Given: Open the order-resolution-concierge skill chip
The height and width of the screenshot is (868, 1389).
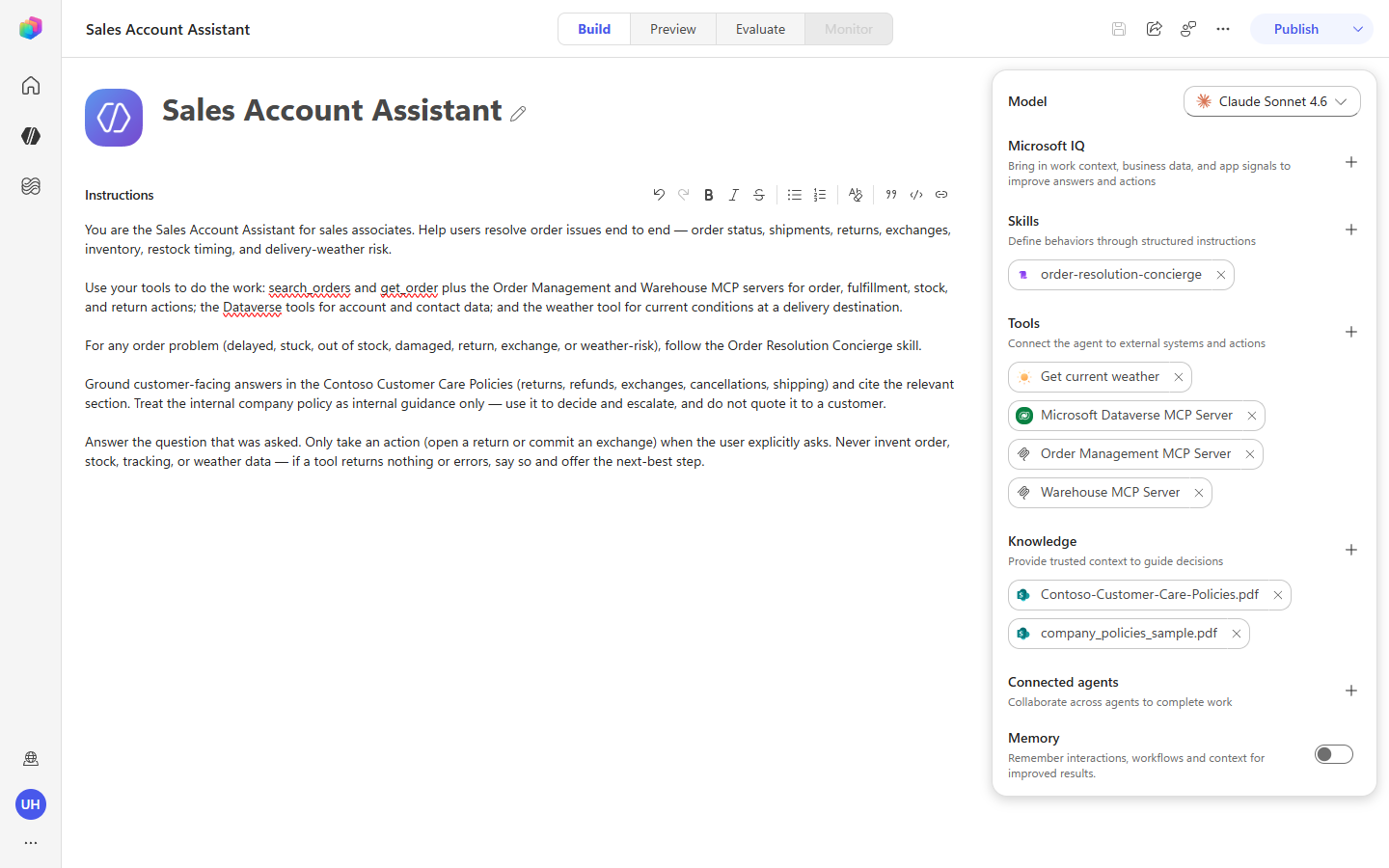Looking at the screenshot, I should coord(1121,275).
